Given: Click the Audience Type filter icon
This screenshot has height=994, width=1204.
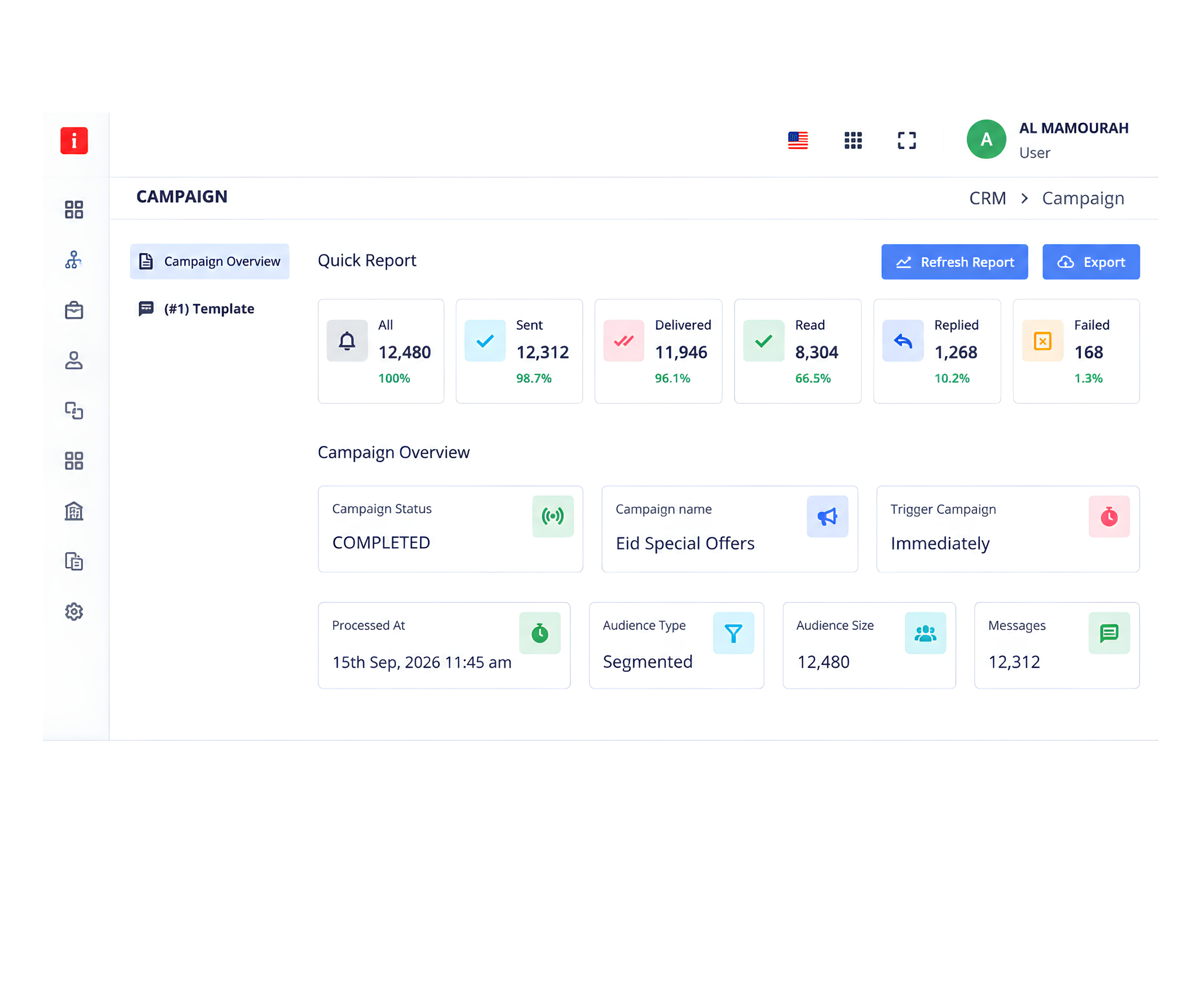Looking at the screenshot, I should [x=733, y=633].
